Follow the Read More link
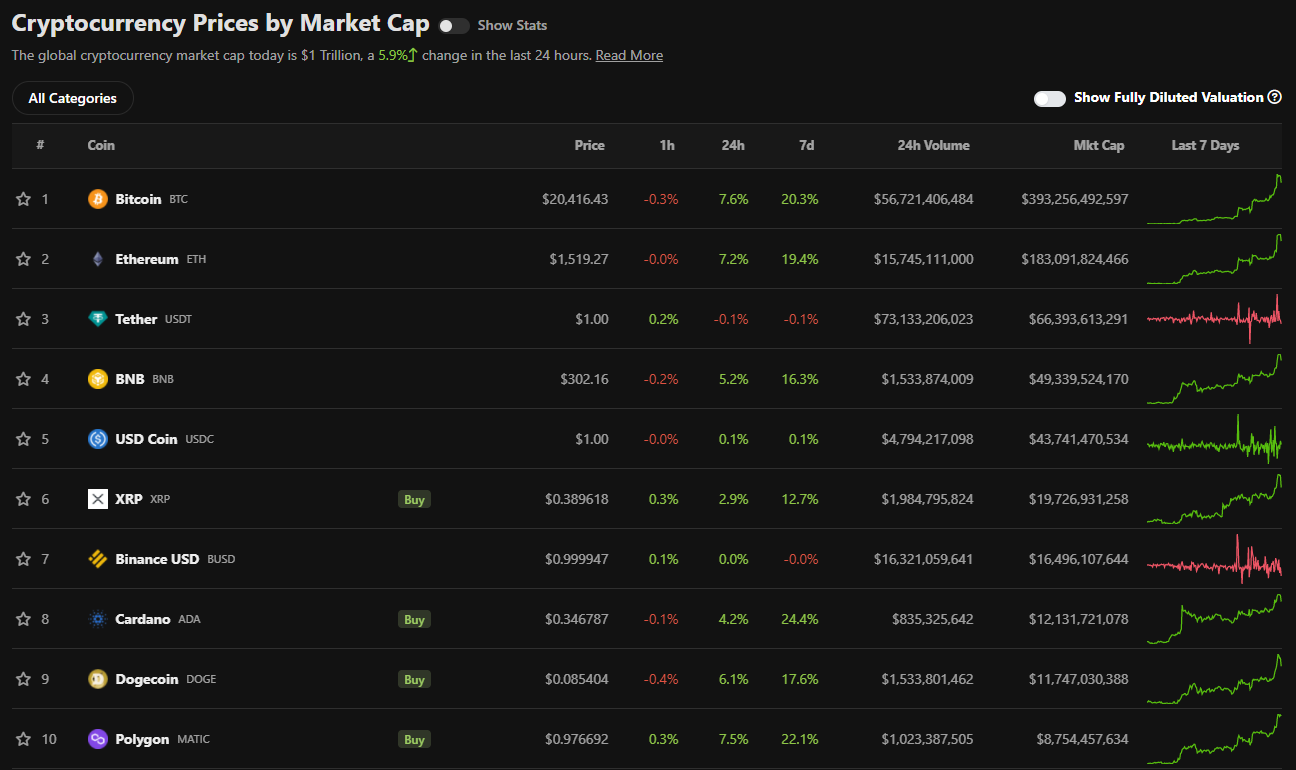This screenshot has height=770, width=1296. point(629,55)
